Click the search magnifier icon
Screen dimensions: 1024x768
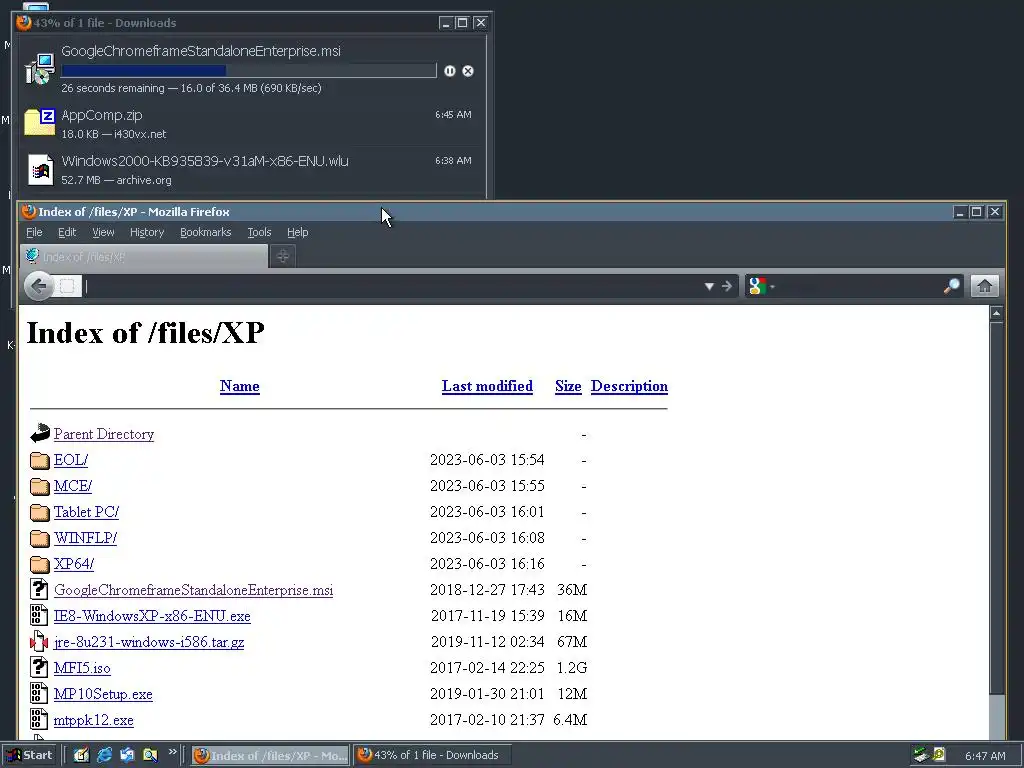[x=952, y=286]
